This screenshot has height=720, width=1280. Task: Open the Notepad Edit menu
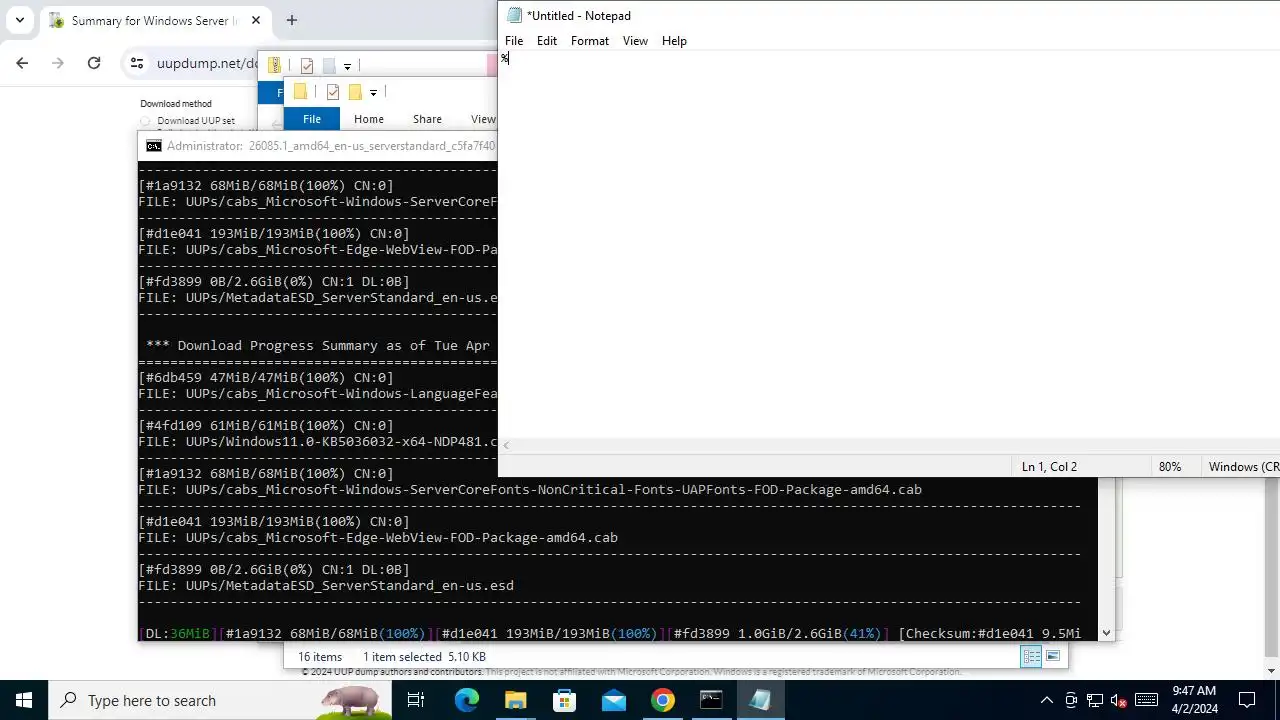coord(546,41)
